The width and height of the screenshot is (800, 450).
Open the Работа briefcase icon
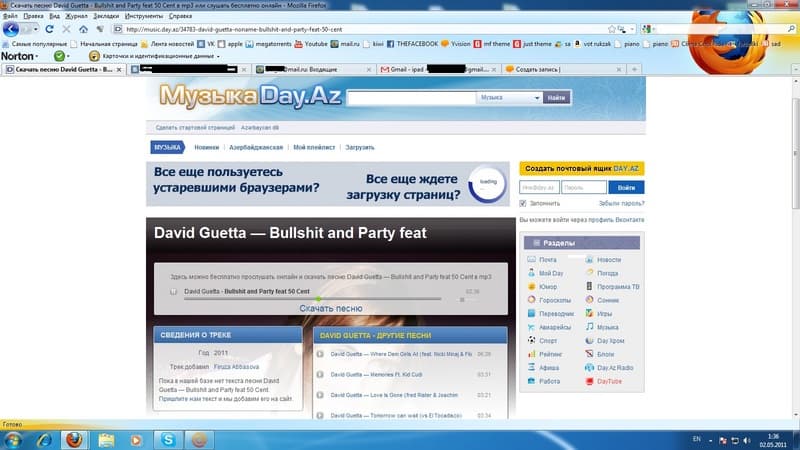tap(531, 381)
